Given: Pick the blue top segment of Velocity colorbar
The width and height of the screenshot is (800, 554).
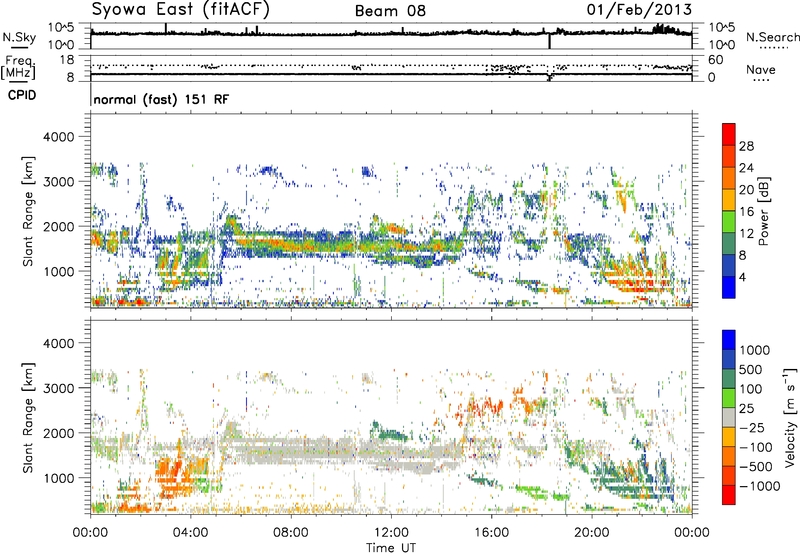Looking at the screenshot, I should tap(729, 340).
